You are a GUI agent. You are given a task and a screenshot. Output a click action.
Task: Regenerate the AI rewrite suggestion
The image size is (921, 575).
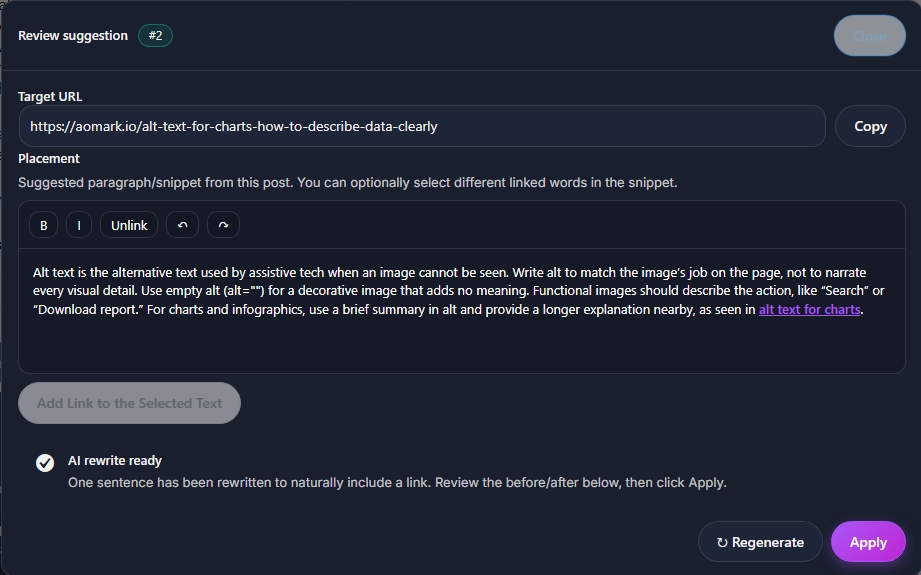(x=760, y=542)
